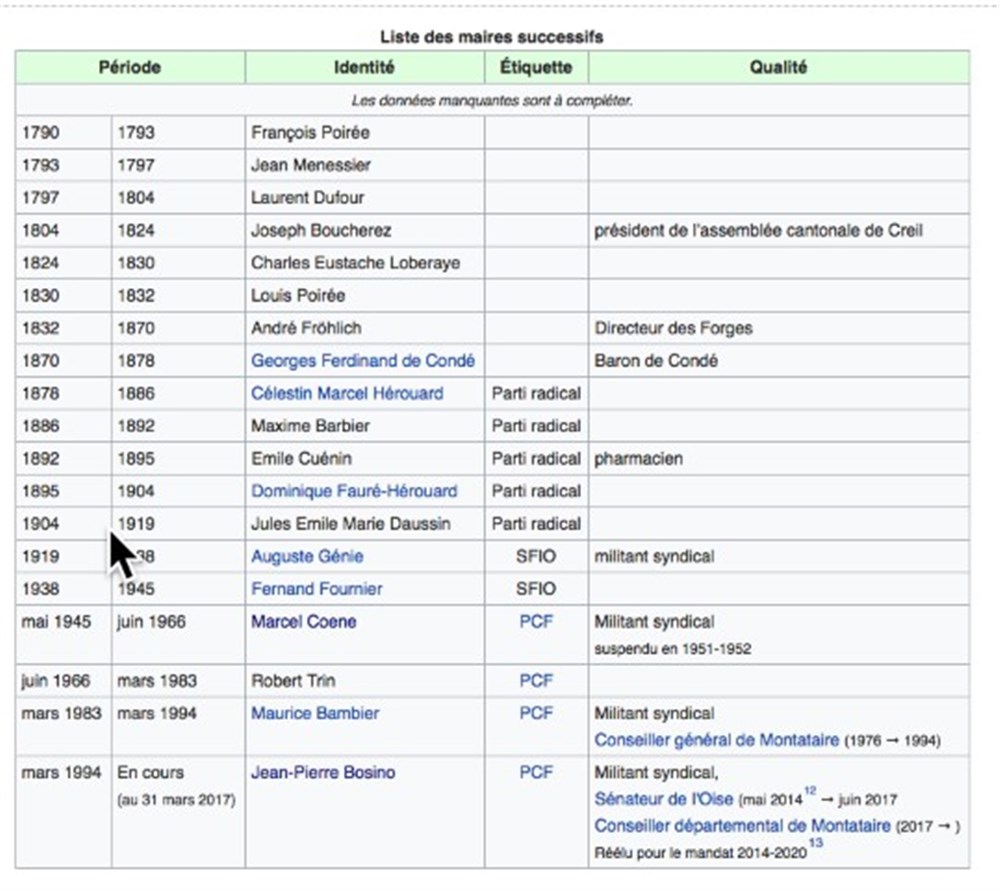Click the Auguste Génie link
1000x890 pixels.
[307, 556]
